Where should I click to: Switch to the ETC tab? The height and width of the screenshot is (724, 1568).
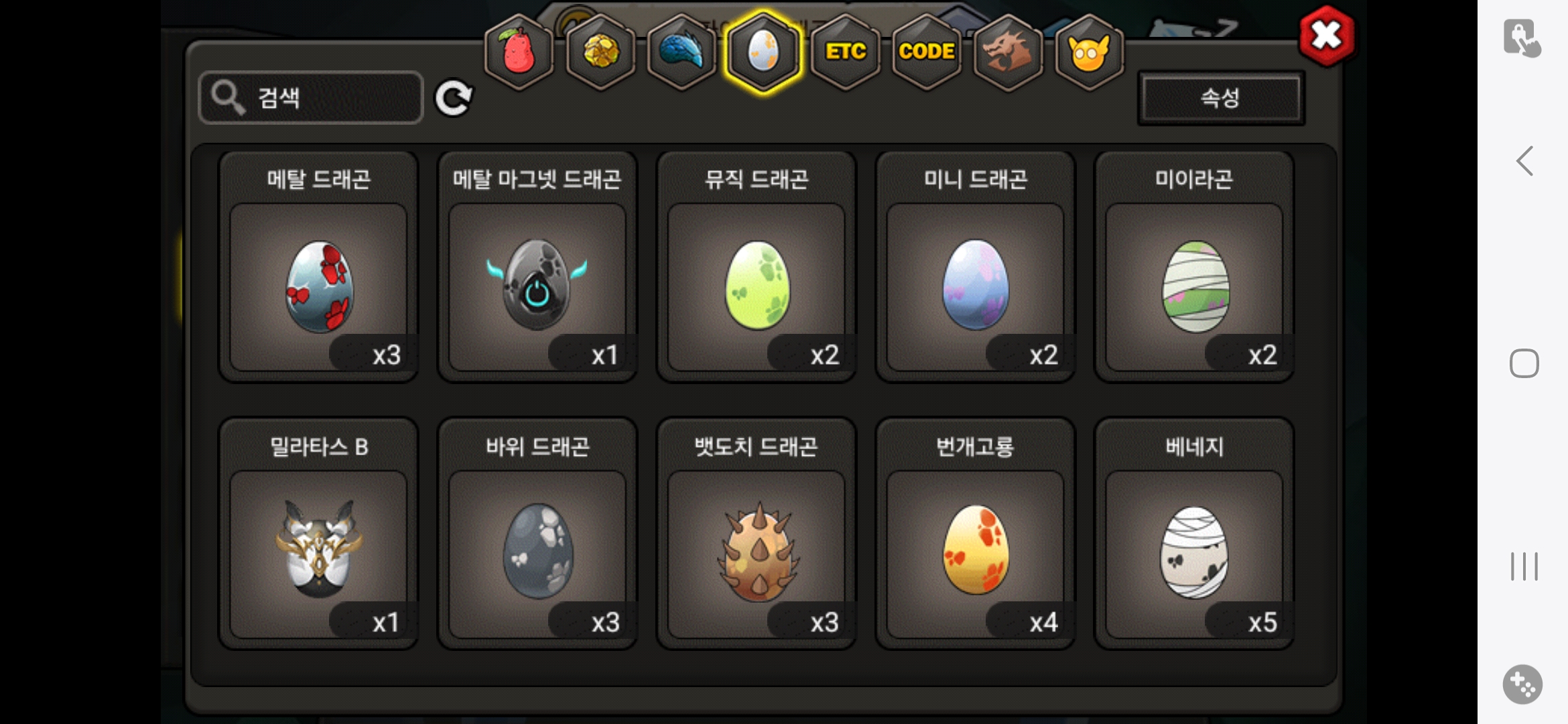tap(845, 52)
